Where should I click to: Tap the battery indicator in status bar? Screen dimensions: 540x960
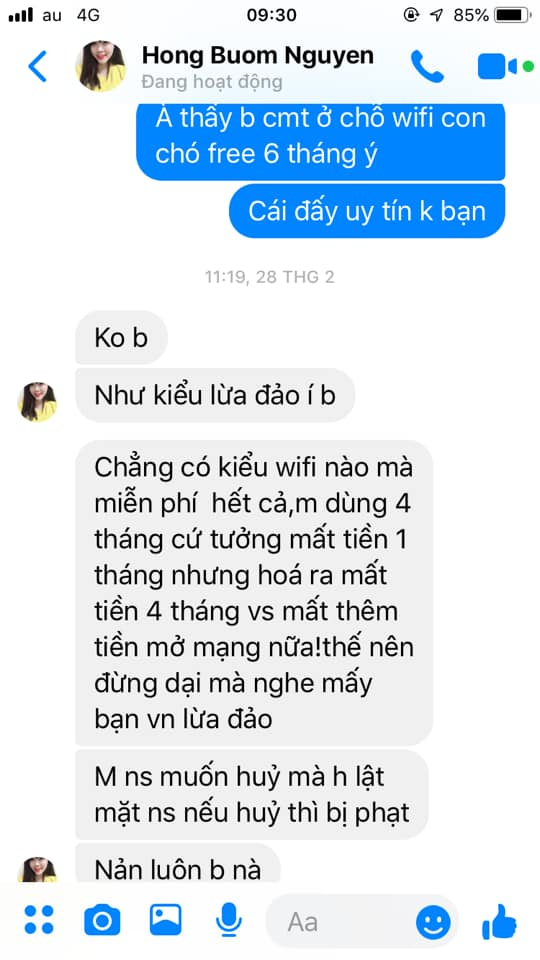point(512,15)
